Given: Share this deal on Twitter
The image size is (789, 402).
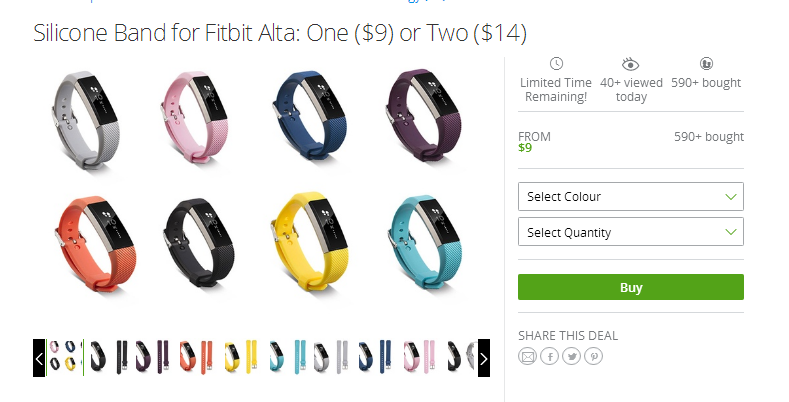Looking at the screenshot, I should (572, 357).
